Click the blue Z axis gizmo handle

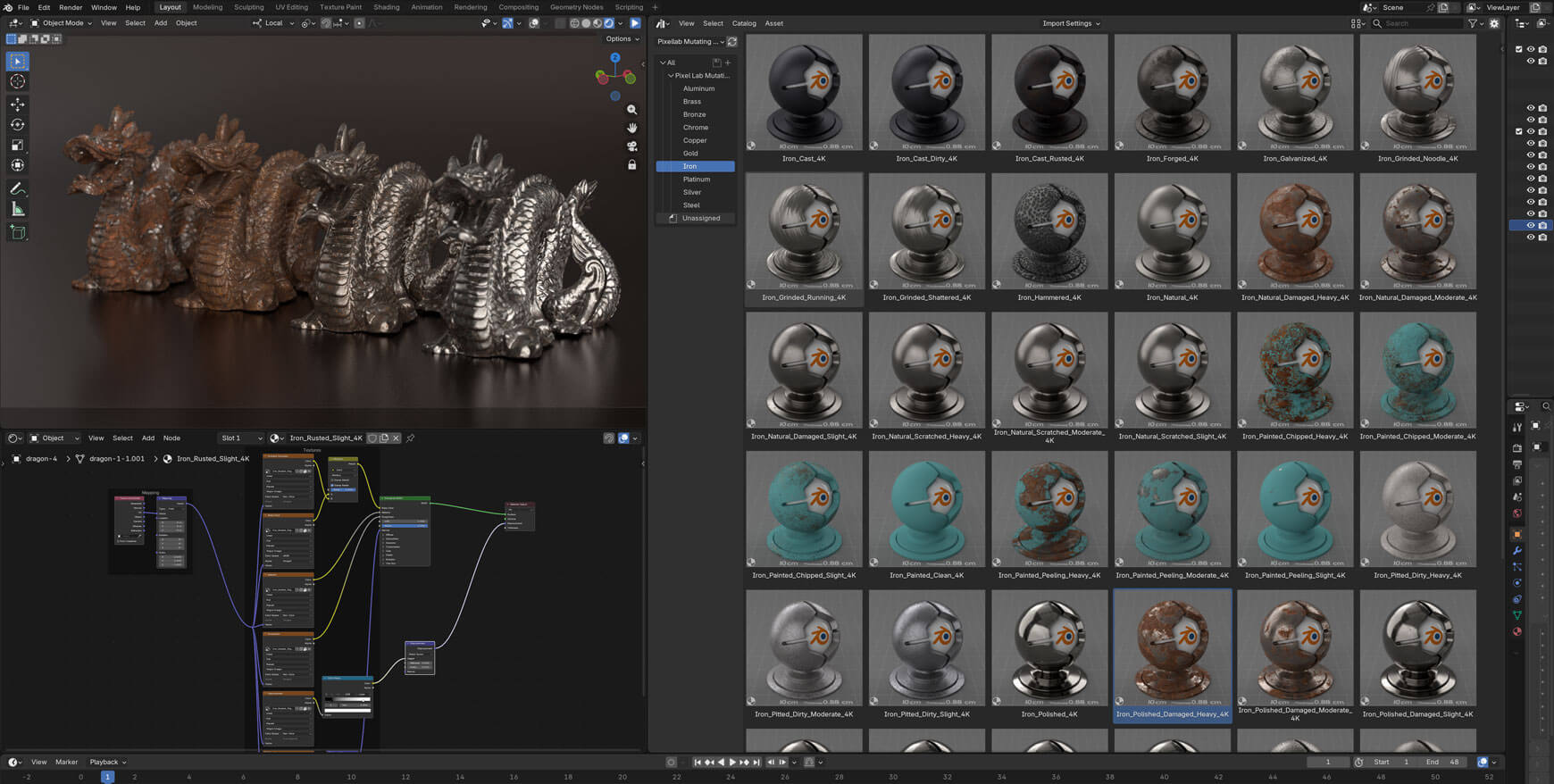point(614,57)
